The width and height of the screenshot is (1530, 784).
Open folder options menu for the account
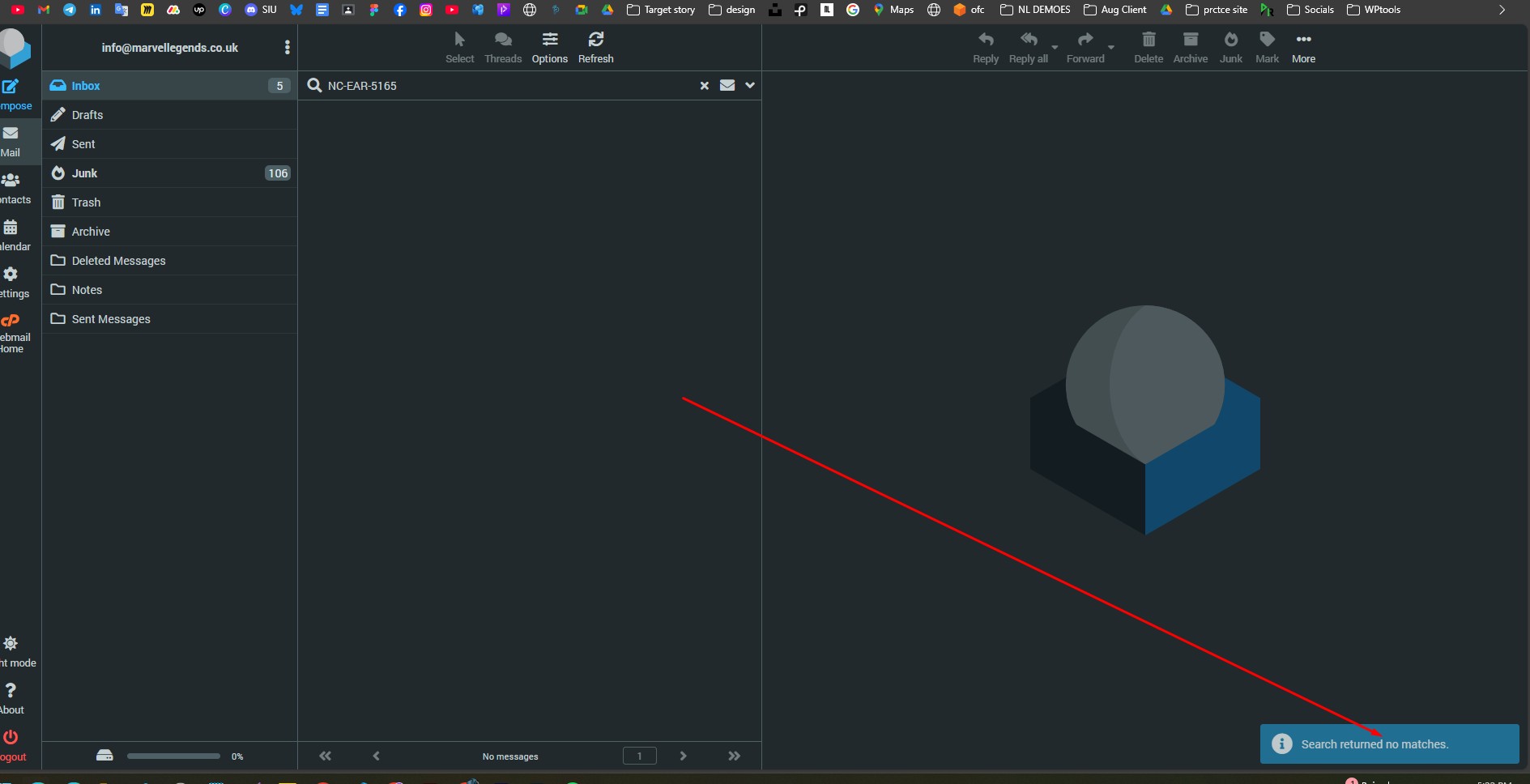point(287,47)
